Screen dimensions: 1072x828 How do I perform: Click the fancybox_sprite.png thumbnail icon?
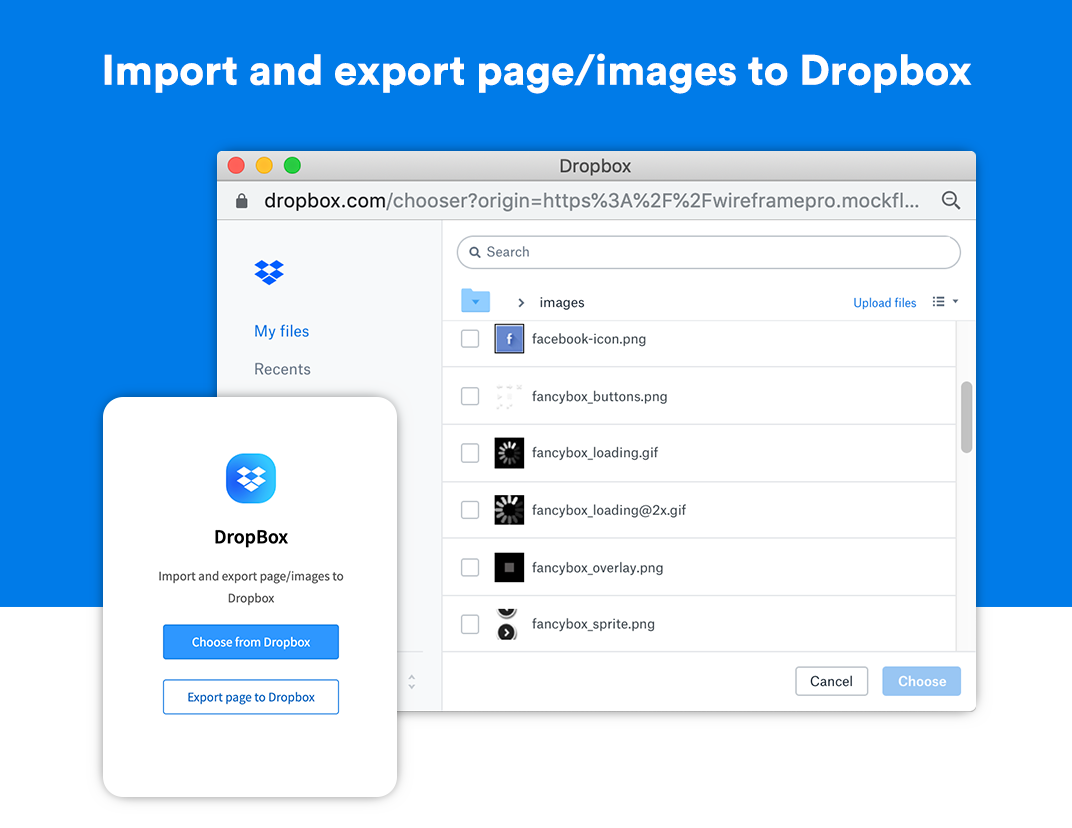[x=507, y=624]
